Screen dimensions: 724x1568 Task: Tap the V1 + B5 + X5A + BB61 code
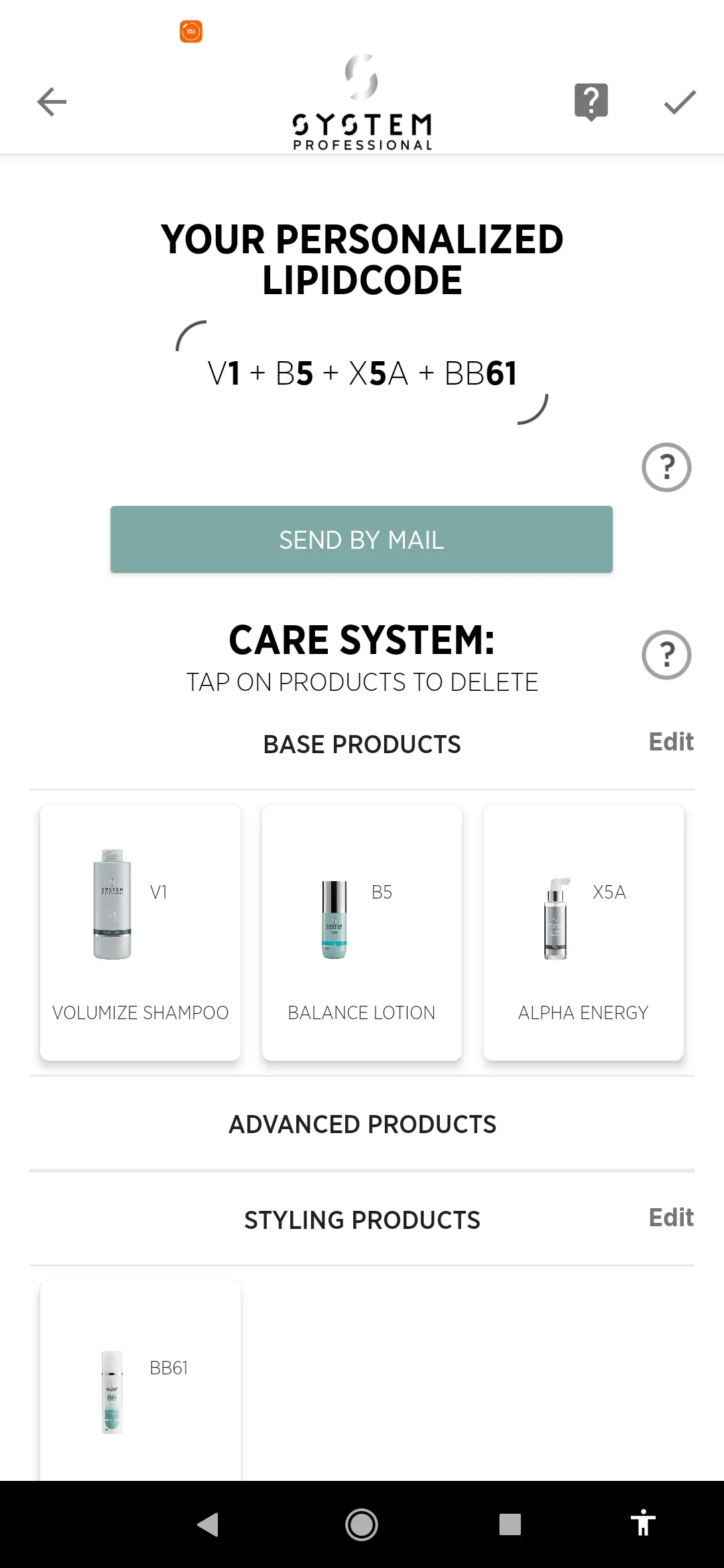click(362, 373)
